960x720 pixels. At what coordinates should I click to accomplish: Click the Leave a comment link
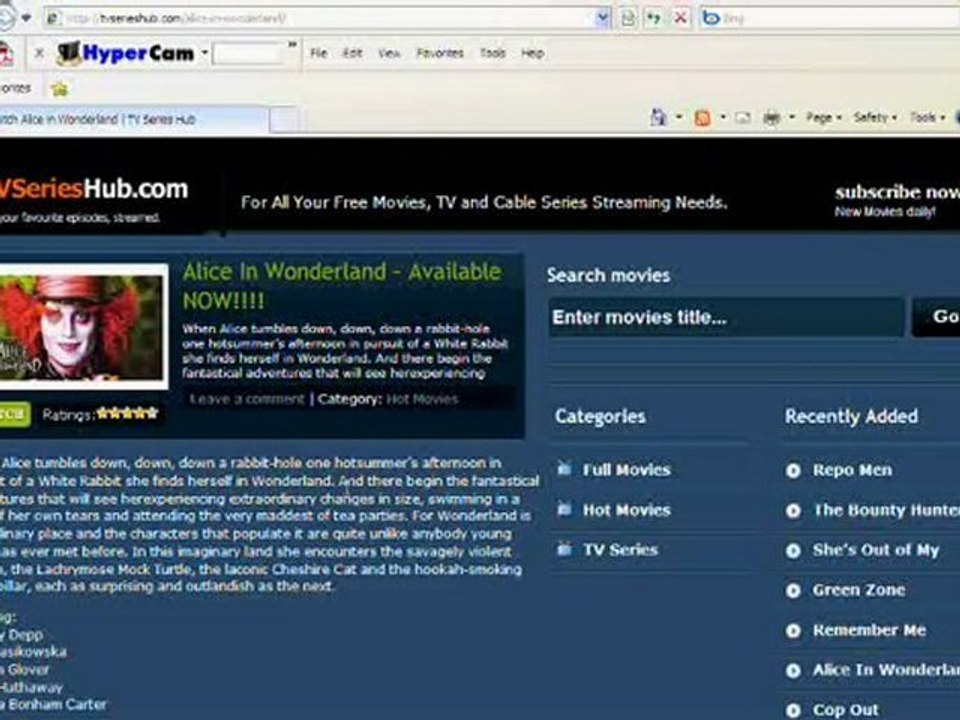247,399
